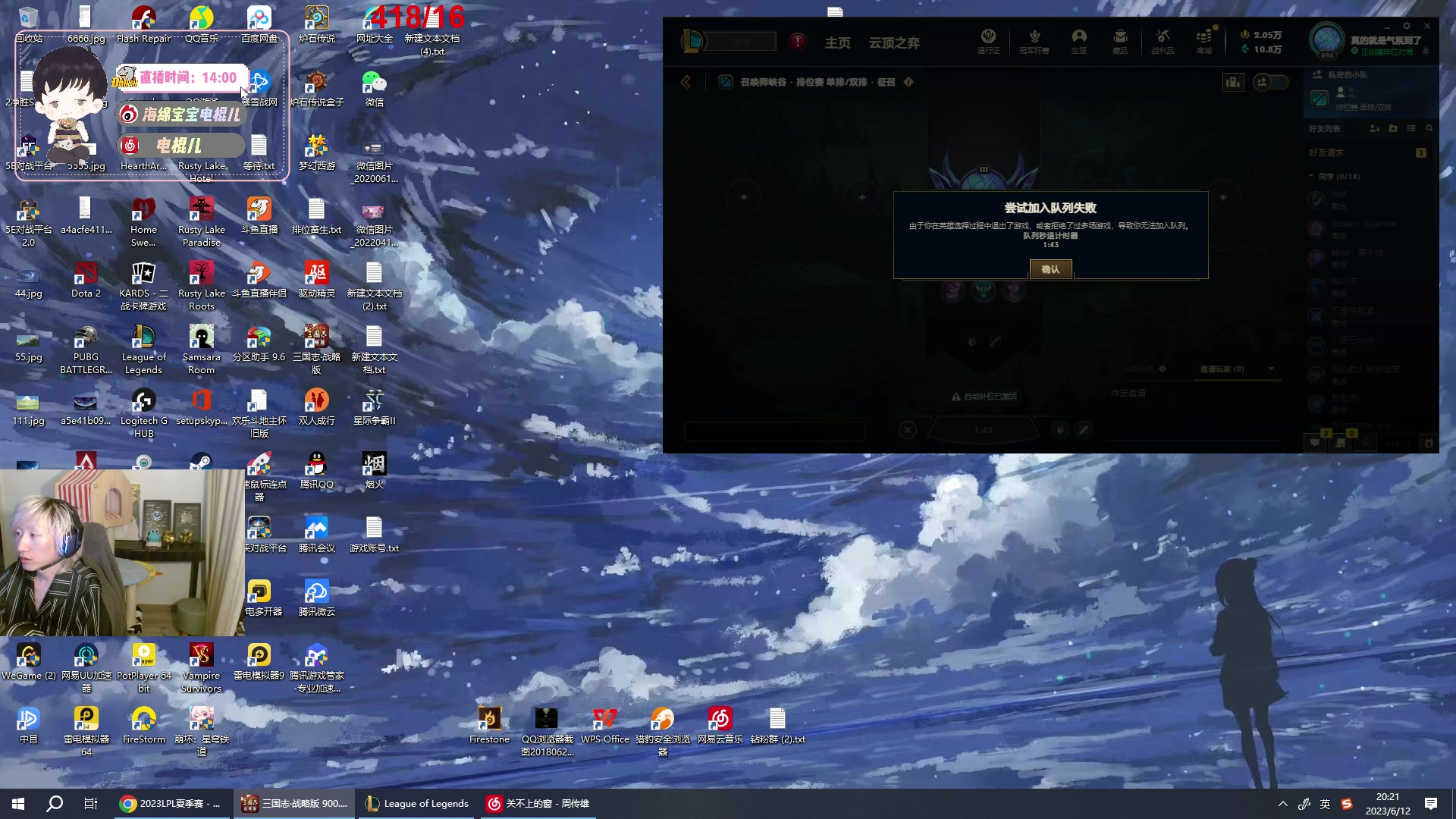Select the 微信 desktop icon
Viewport: 1456px width, 819px height.
(374, 88)
